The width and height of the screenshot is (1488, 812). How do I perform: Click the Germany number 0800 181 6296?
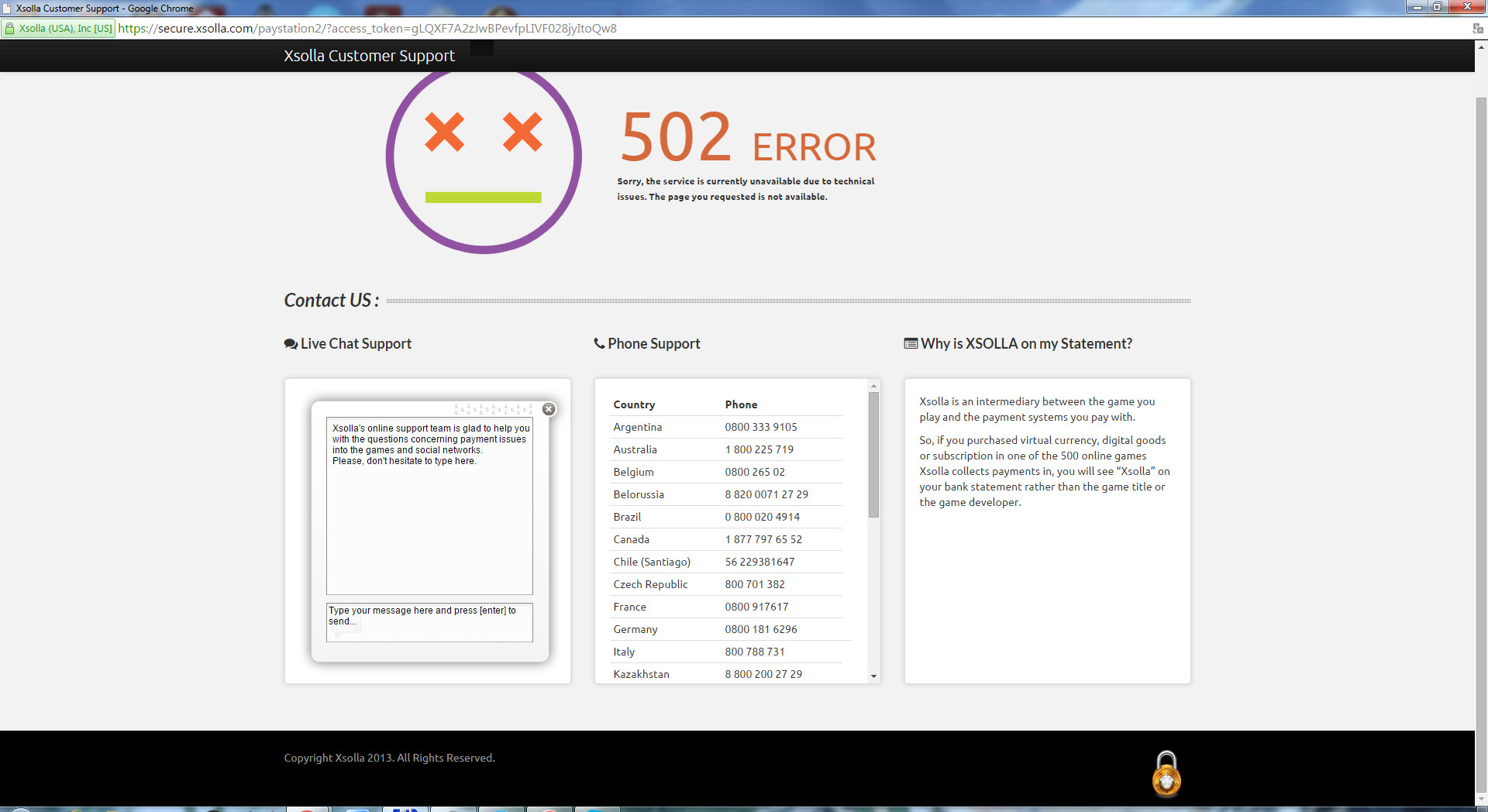coord(761,629)
